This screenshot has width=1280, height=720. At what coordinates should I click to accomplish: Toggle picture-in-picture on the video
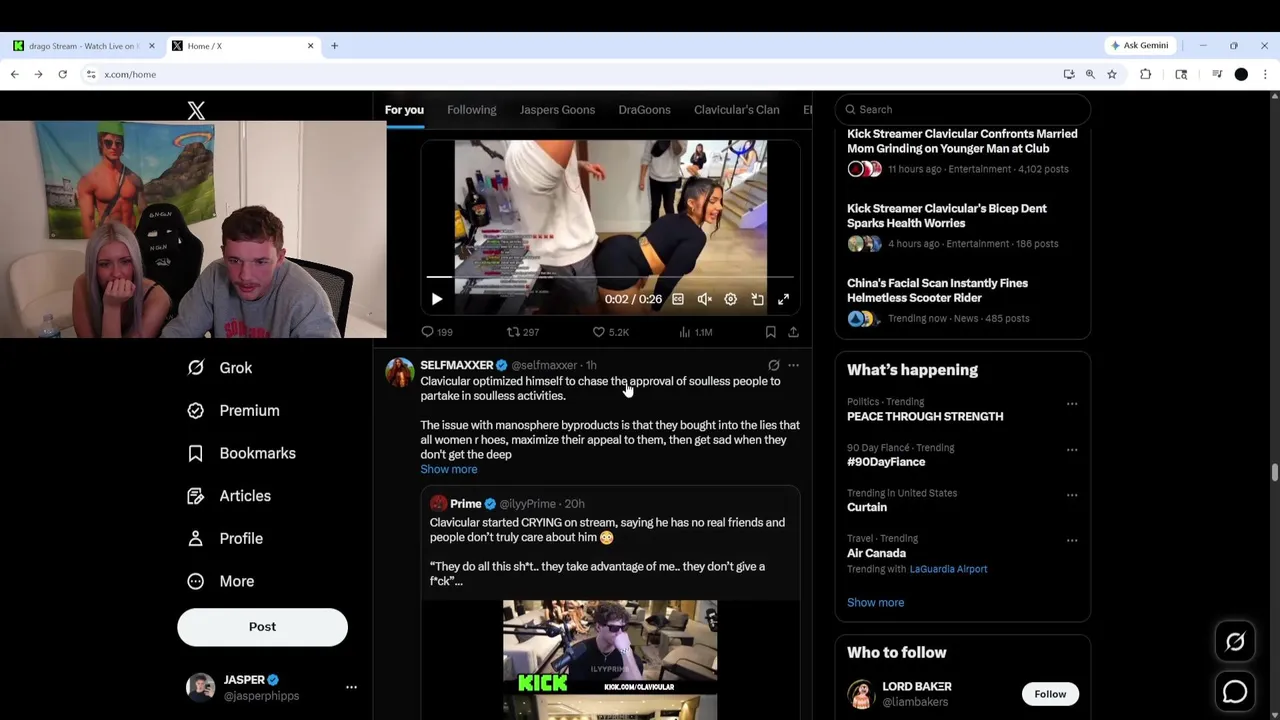tap(757, 299)
